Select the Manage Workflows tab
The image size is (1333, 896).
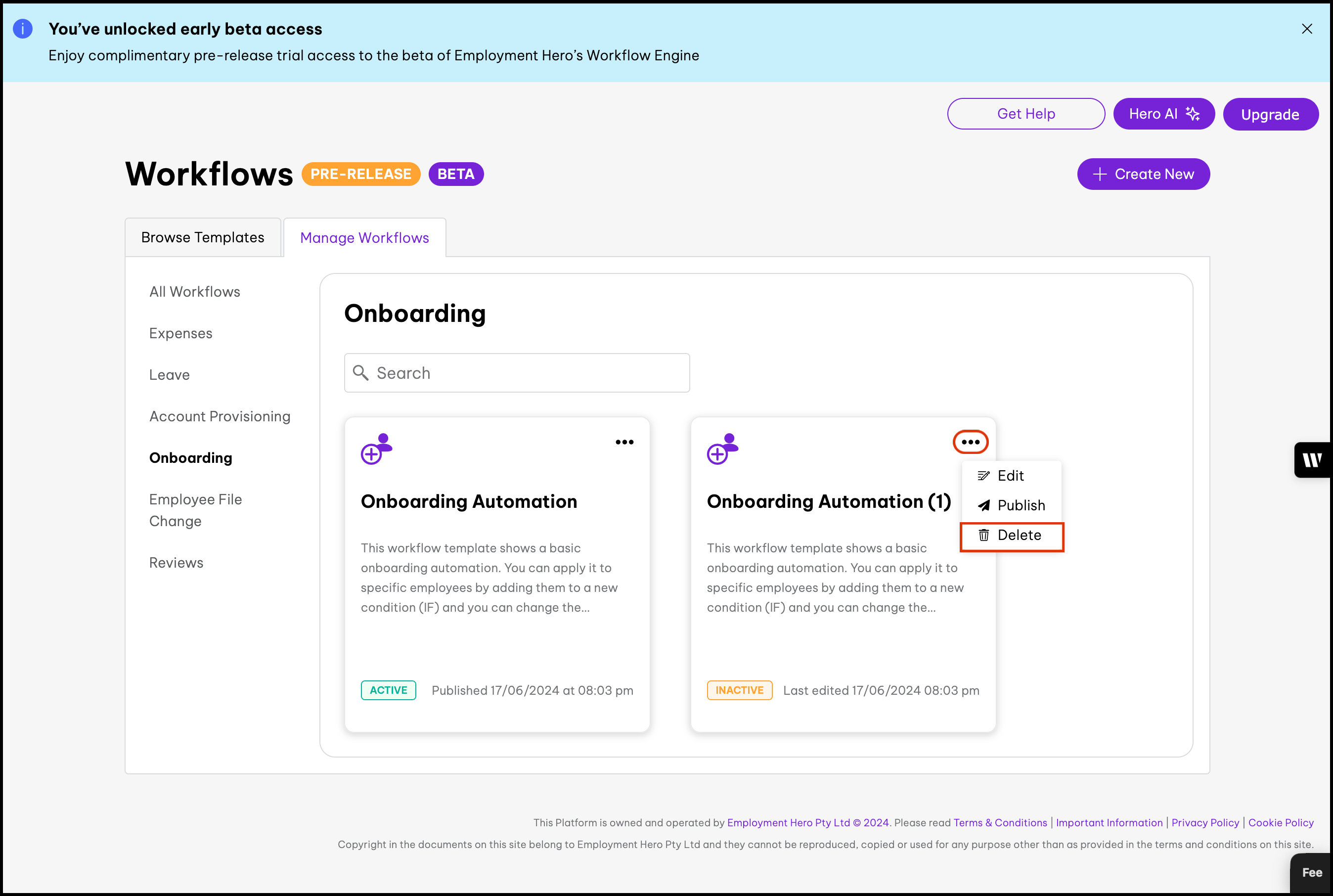click(364, 238)
